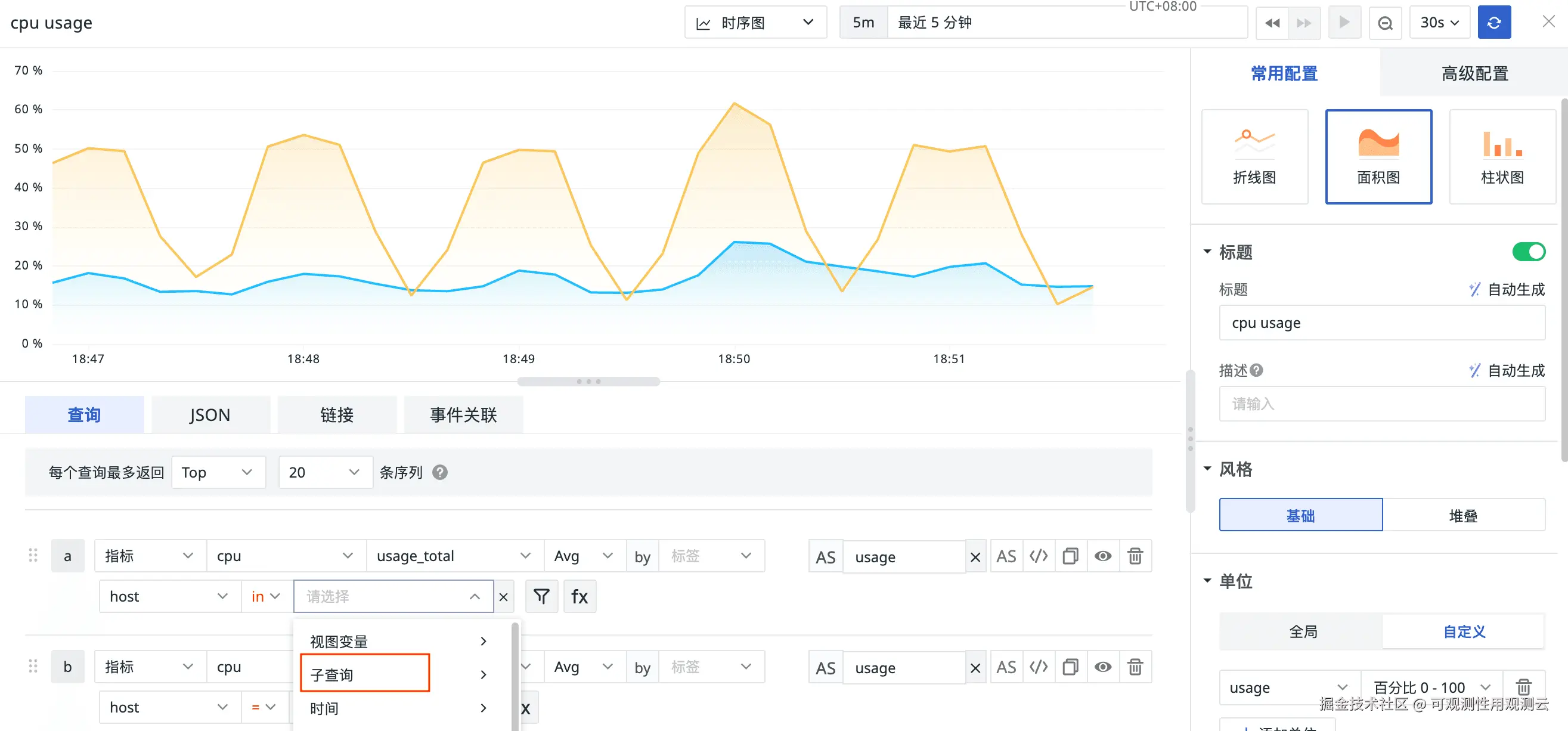The width and height of the screenshot is (1568, 731).
Task: Click the chart resize drag handle
Action: click(588, 382)
